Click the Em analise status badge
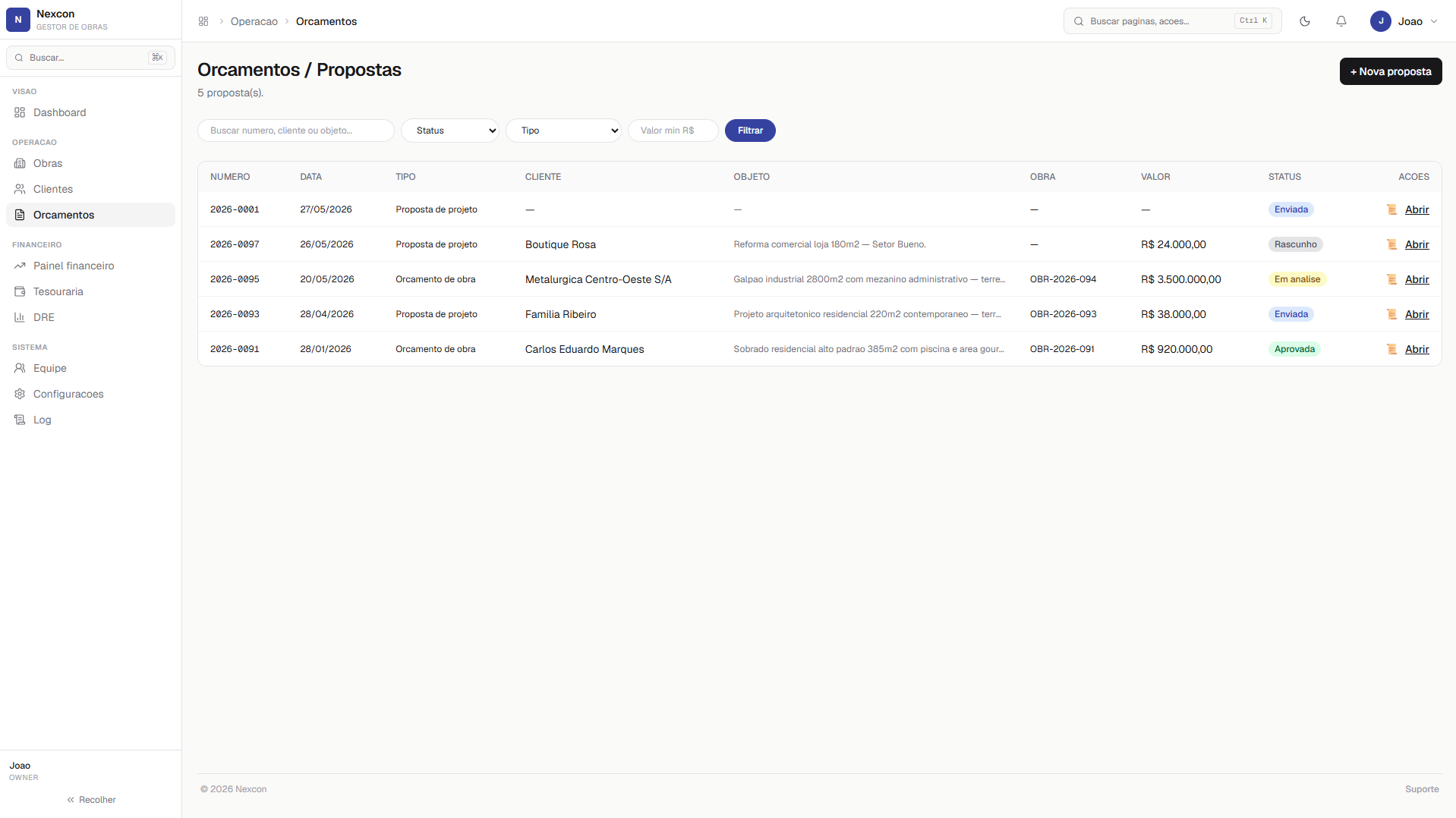 pyautogui.click(x=1297, y=279)
